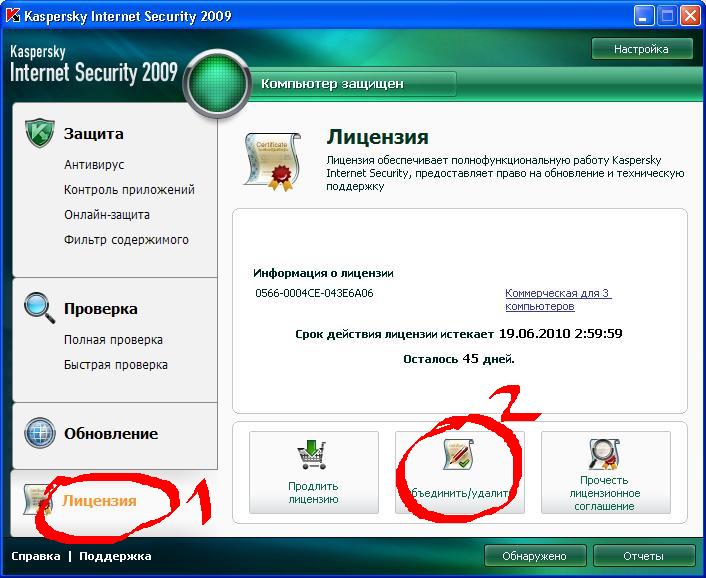Click the large certificate scroll image

click(272, 161)
